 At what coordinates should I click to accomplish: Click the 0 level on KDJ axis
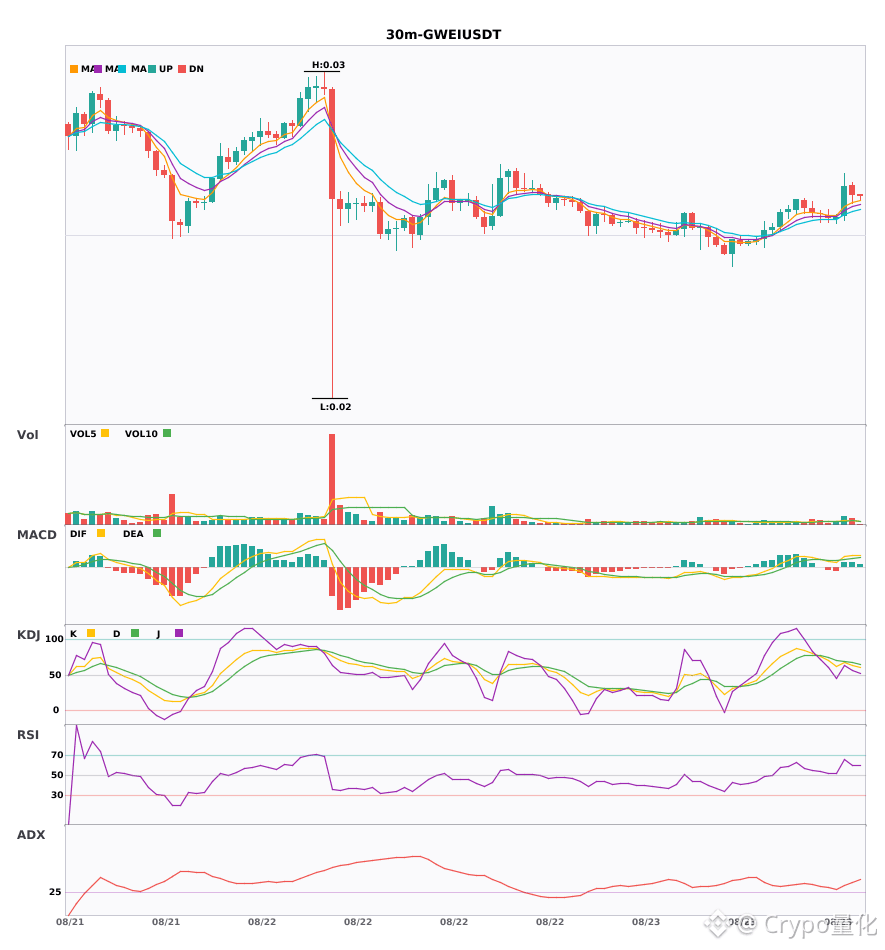[x=56, y=710]
